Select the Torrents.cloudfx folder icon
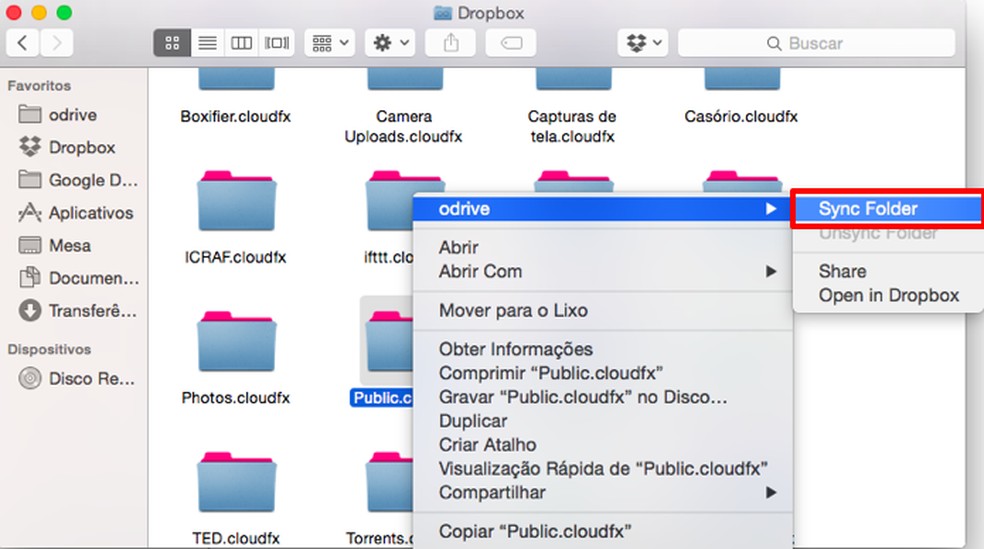Screen dimensions: 984x549 click(389, 482)
